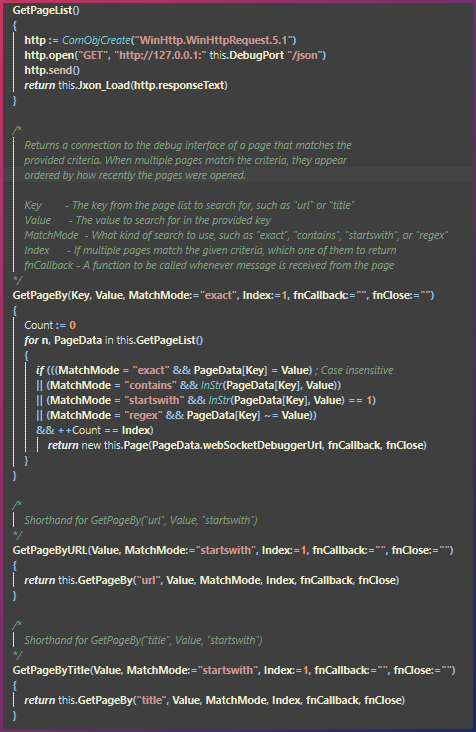Click the GetPageList() function name
The height and width of the screenshot is (732, 476).
tap(46, 10)
